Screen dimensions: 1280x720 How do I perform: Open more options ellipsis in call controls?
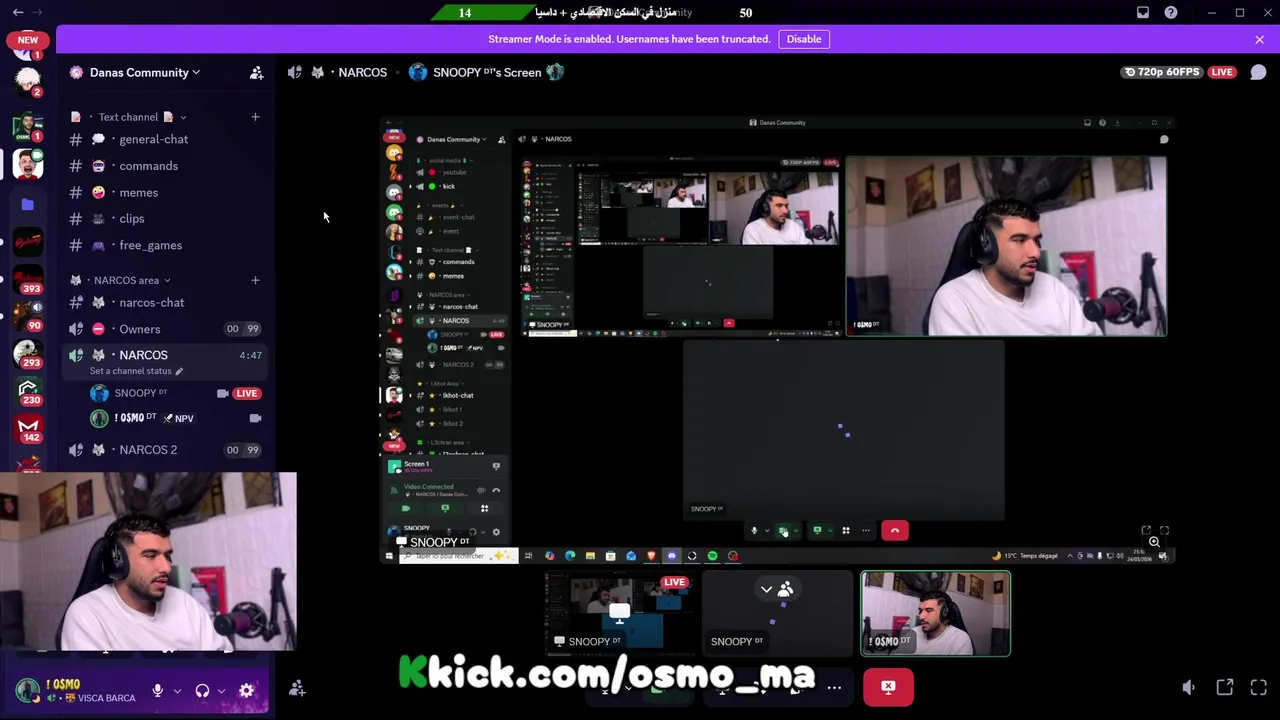[834, 688]
